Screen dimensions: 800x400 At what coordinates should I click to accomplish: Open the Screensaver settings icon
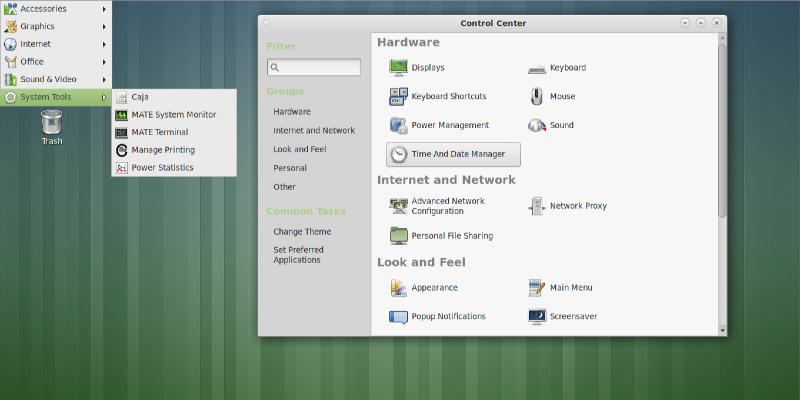(x=537, y=317)
